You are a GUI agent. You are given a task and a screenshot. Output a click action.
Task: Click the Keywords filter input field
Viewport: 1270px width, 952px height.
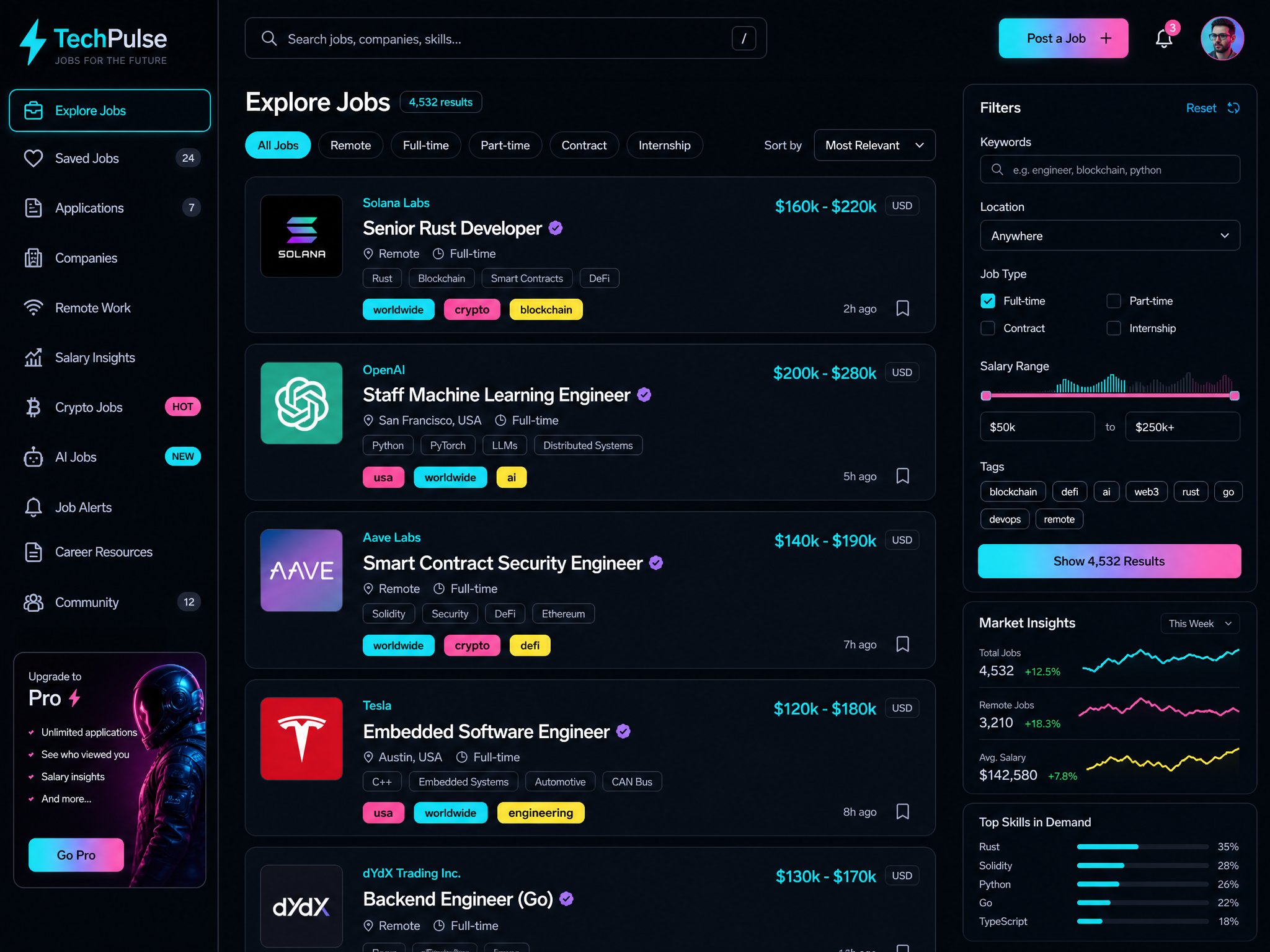(1109, 169)
